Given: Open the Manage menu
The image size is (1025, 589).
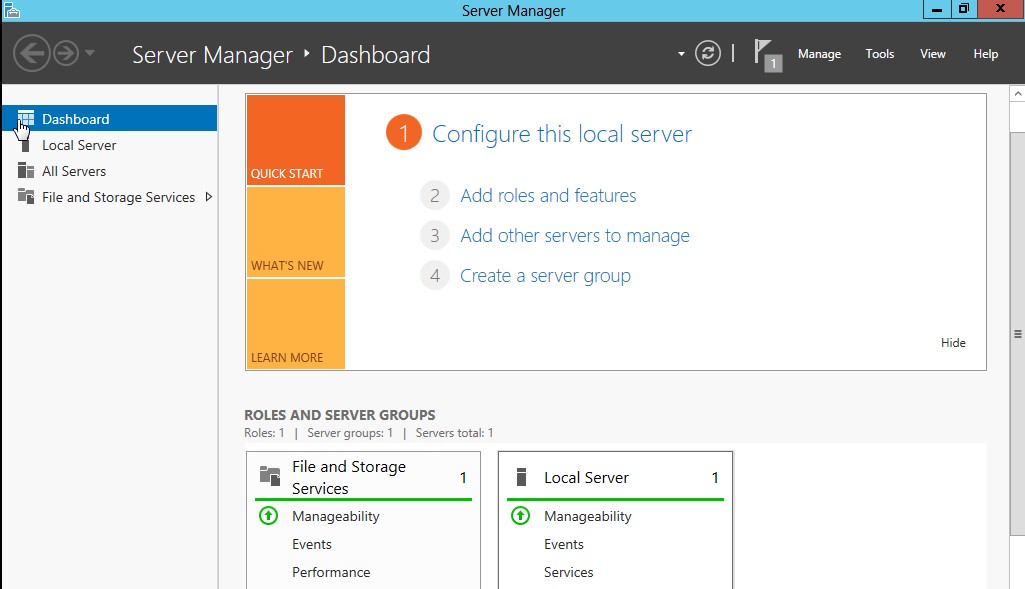Looking at the screenshot, I should (819, 54).
